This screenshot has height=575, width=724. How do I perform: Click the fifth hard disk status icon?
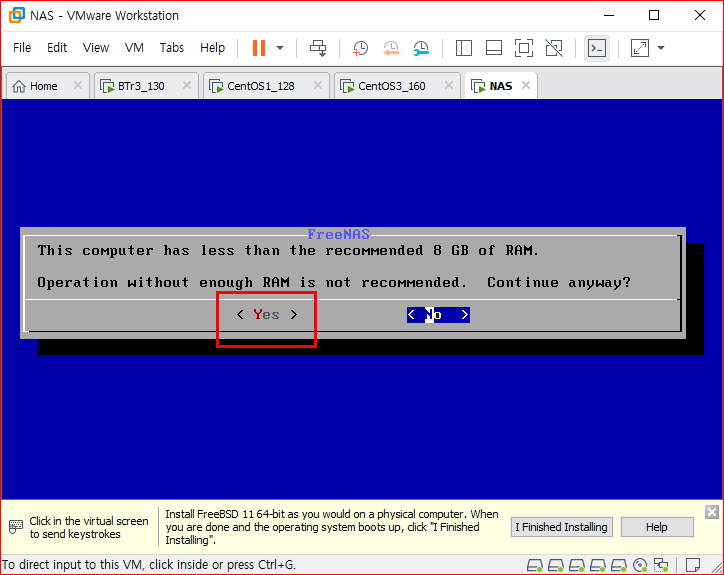point(619,565)
